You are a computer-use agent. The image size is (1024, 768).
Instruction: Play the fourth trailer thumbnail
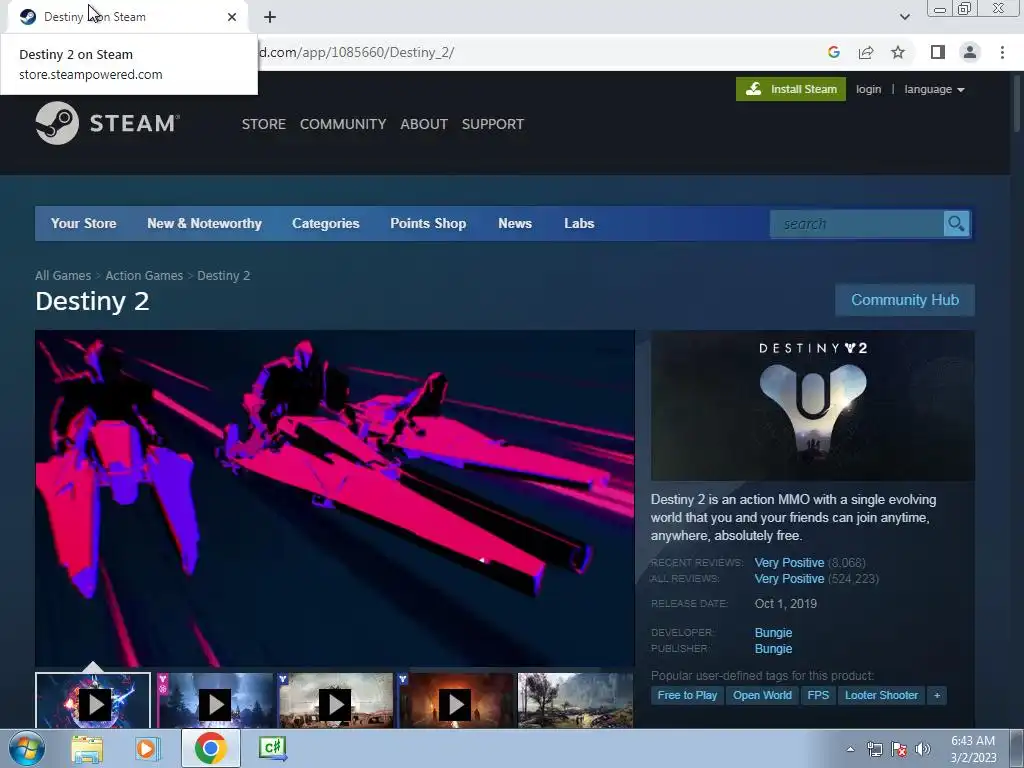pos(456,701)
